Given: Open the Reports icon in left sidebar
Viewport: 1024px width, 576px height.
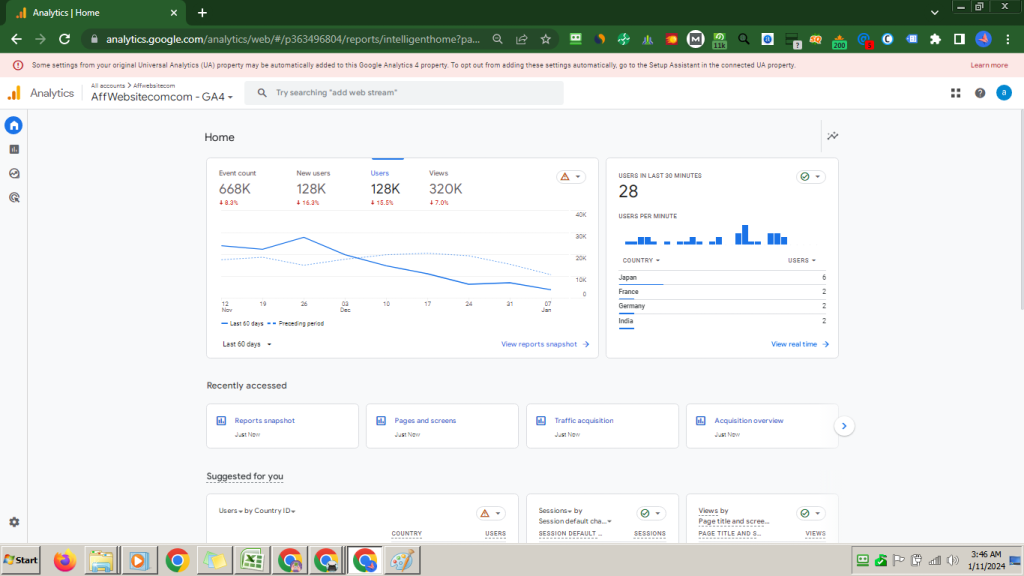Looking at the screenshot, I should (x=14, y=149).
